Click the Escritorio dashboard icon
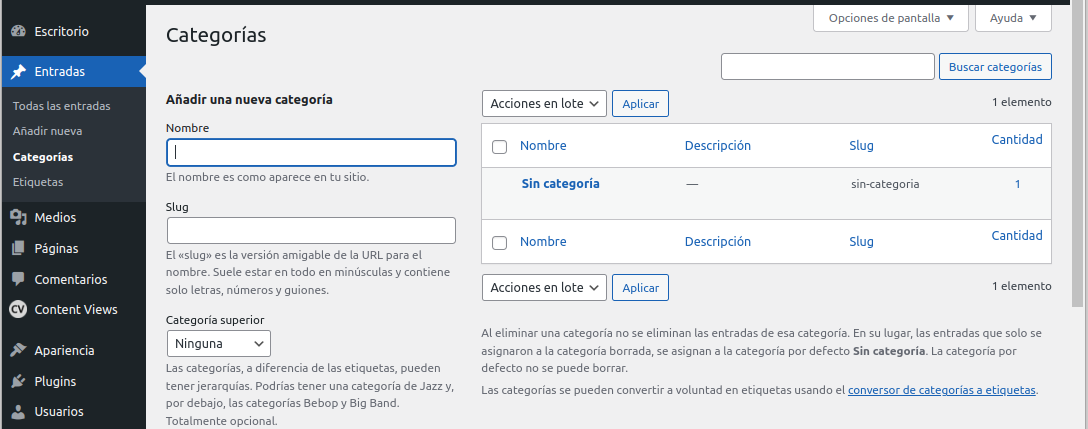This screenshot has height=429, width=1088. pyautogui.click(x=18, y=32)
